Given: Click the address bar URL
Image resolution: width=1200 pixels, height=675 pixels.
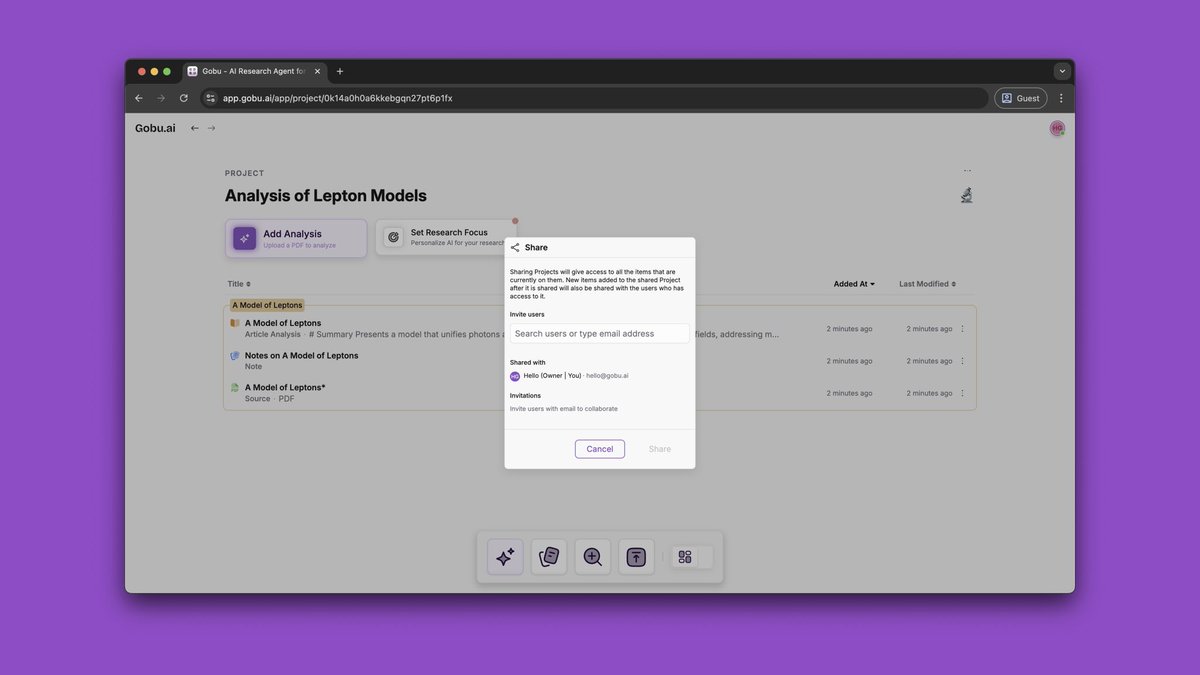Looking at the screenshot, I should click(338, 98).
